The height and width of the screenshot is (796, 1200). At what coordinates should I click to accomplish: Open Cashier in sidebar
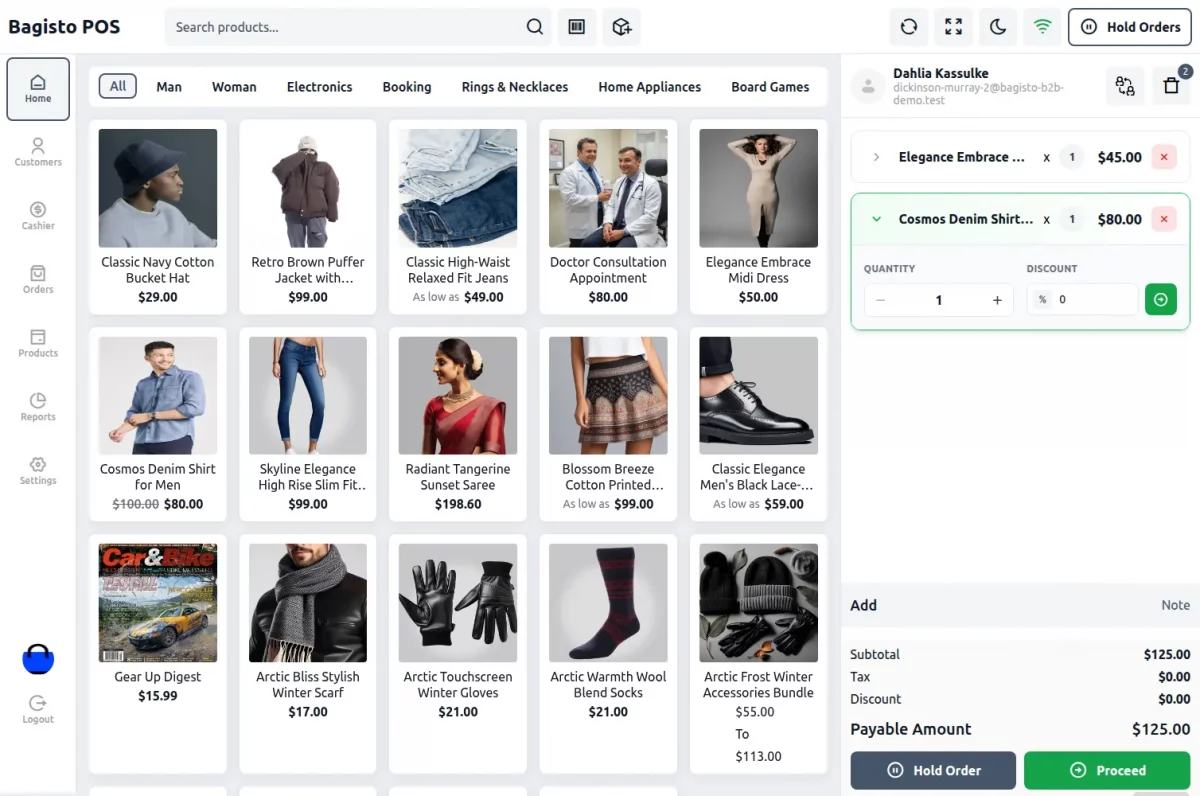(x=38, y=216)
